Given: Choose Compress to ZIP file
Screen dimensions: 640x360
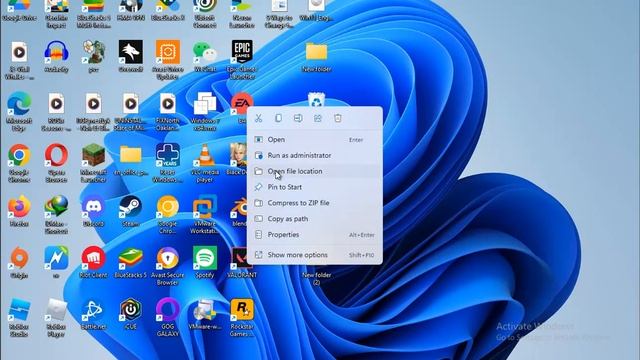Looking at the screenshot, I should [315, 203].
